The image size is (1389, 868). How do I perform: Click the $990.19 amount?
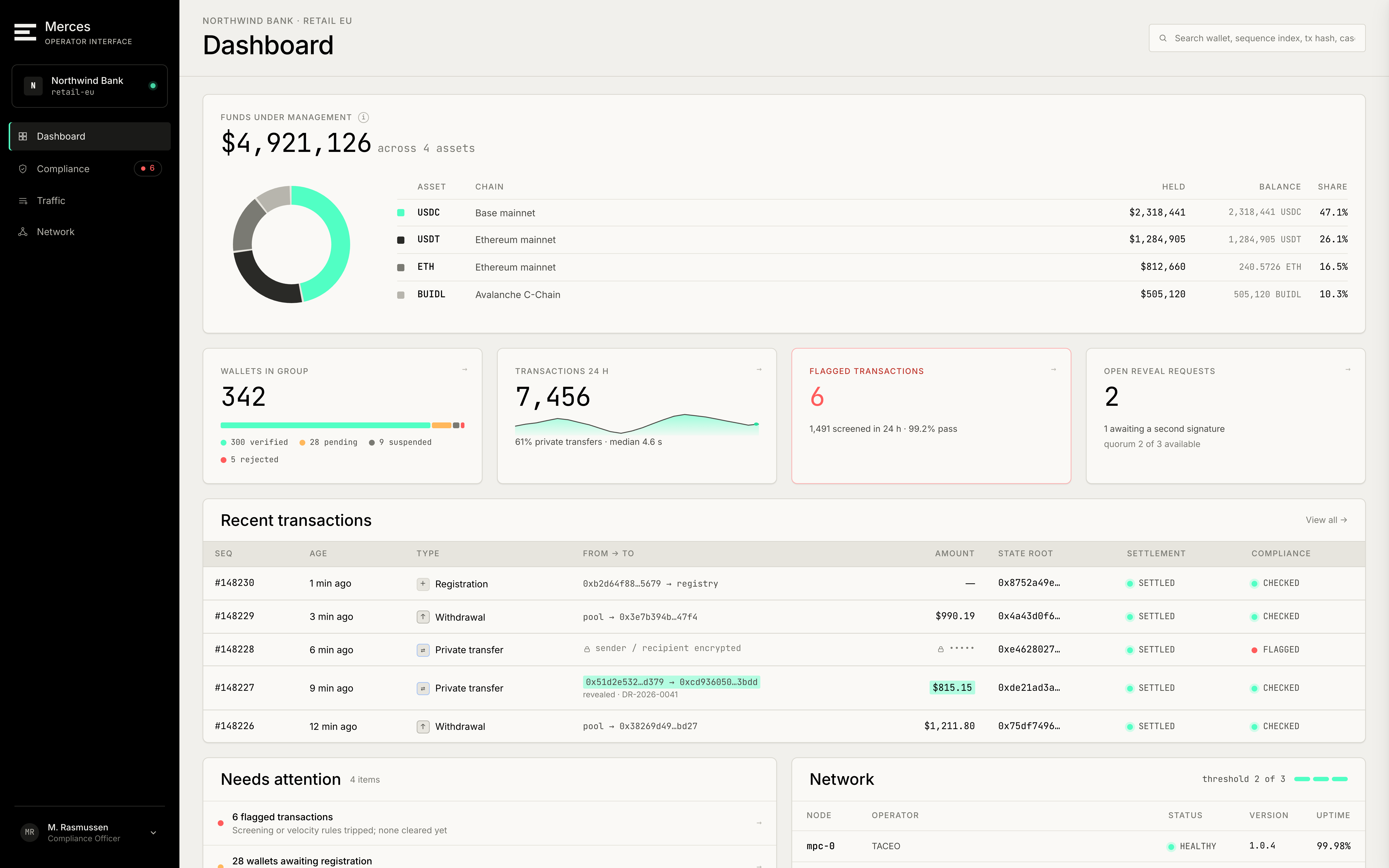(955, 617)
